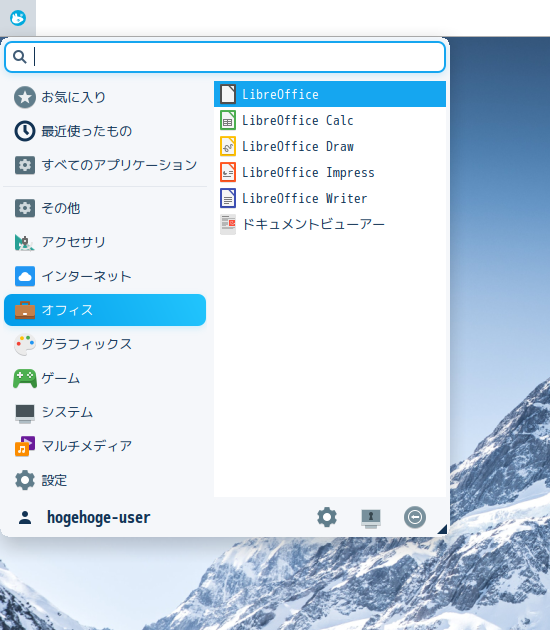Image resolution: width=550 pixels, height=630 pixels.
Task: Show 最近使ったもの recently used items
Action: click(x=105, y=131)
